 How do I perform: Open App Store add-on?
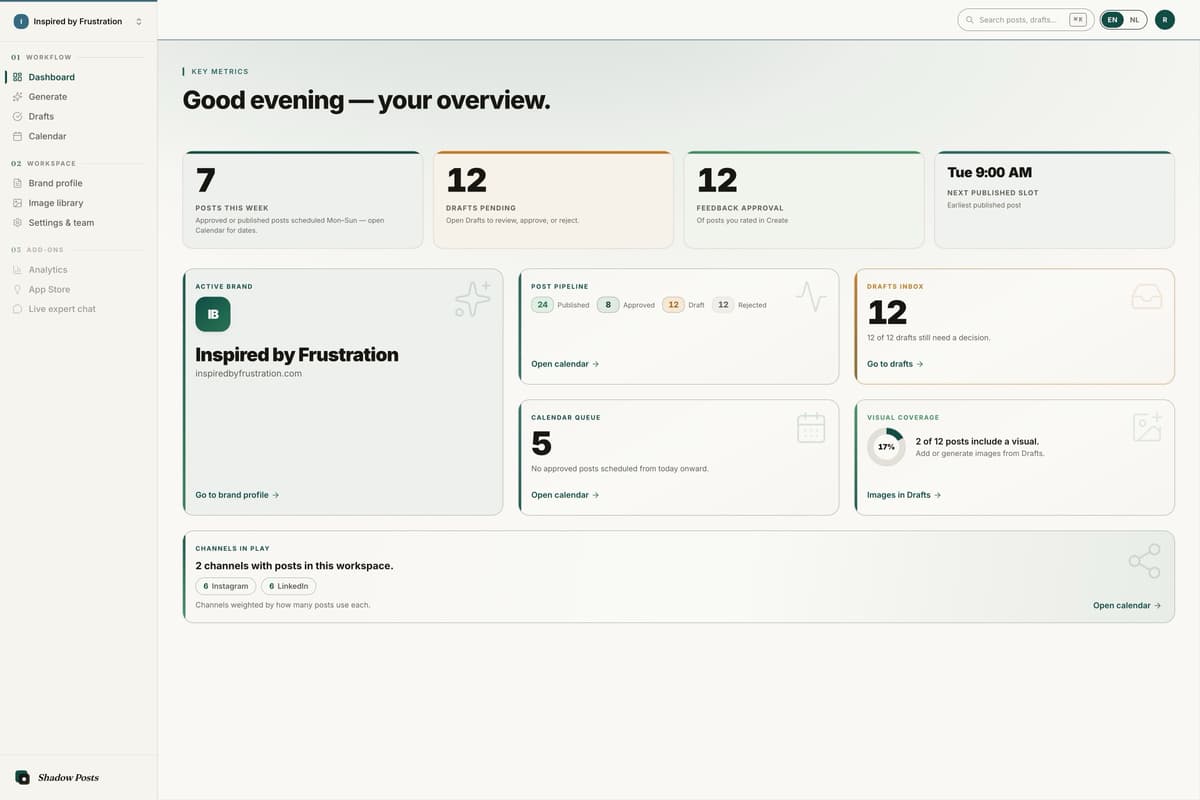pos(78,289)
